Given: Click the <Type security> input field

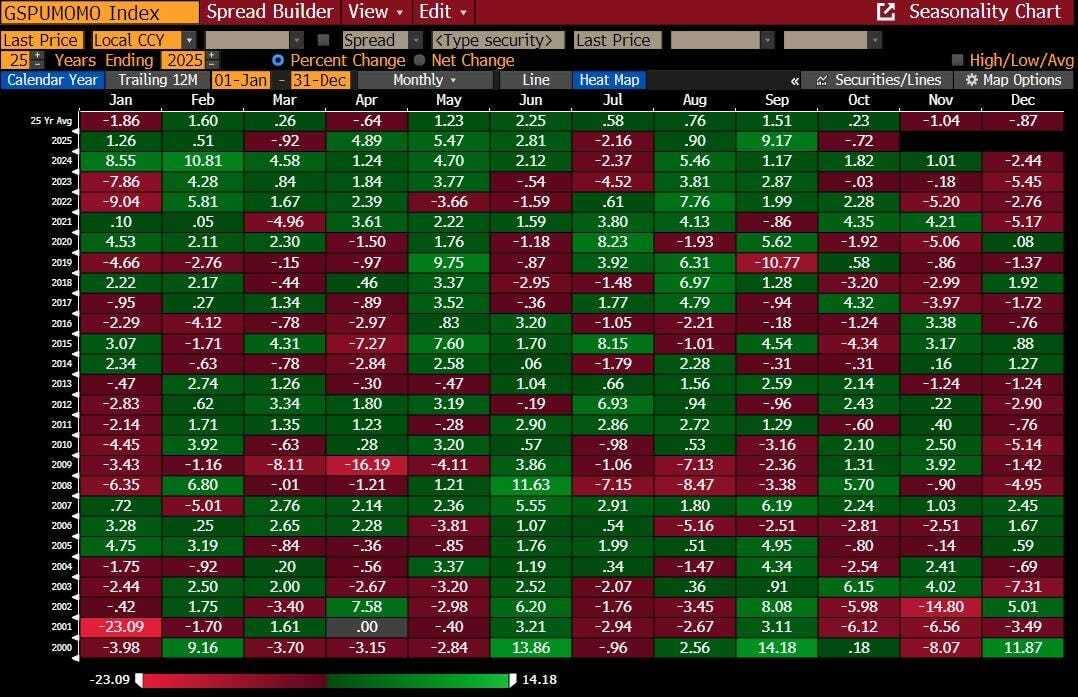Looking at the screenshot, I should coord(498,41).
